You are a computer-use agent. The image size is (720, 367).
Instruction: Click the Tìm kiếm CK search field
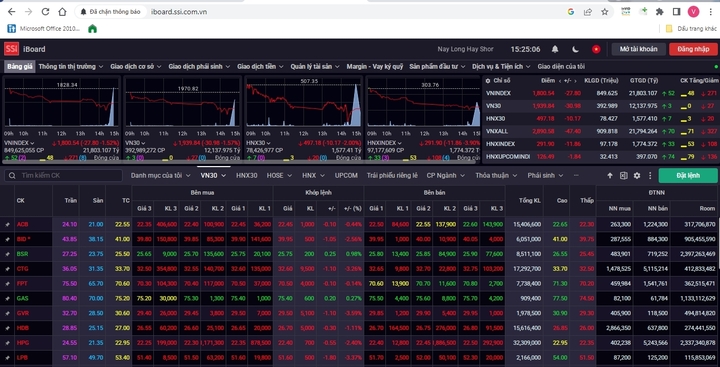coord(64,175)
